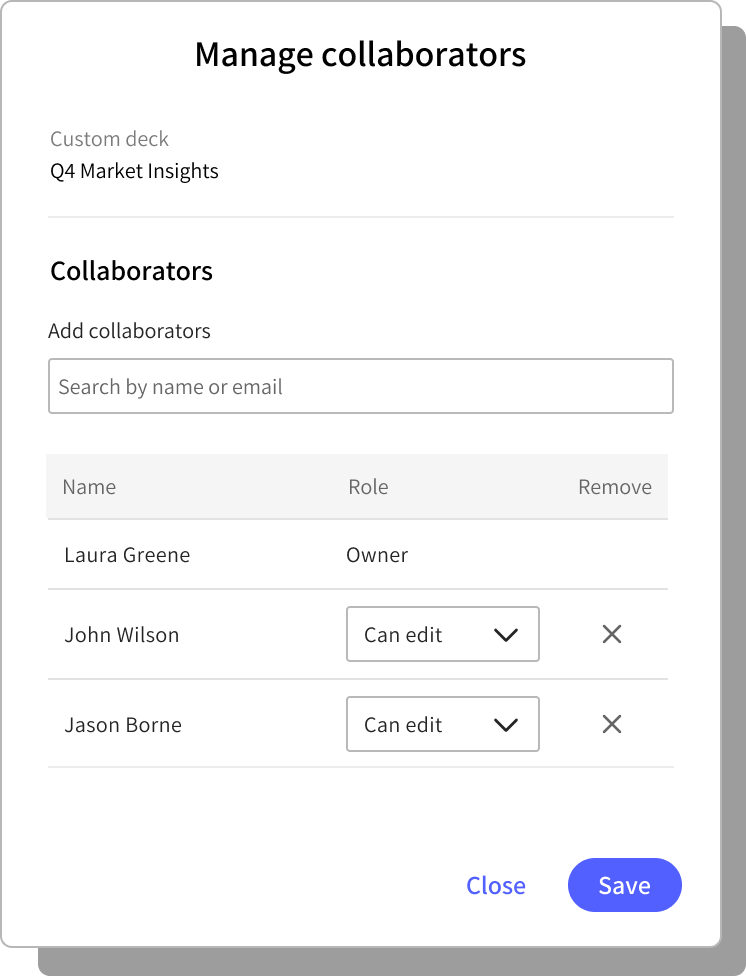The image size is (746, 976).
Task: Click the Role column header
Action: [368, 487]
